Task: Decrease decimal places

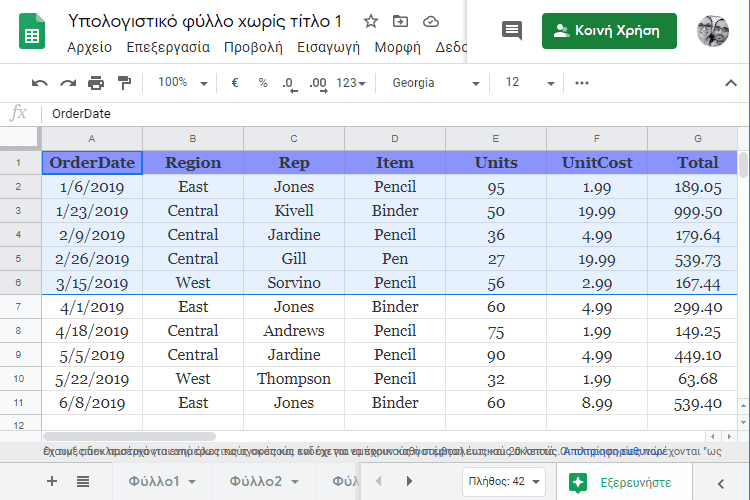Action: point(289,84)
